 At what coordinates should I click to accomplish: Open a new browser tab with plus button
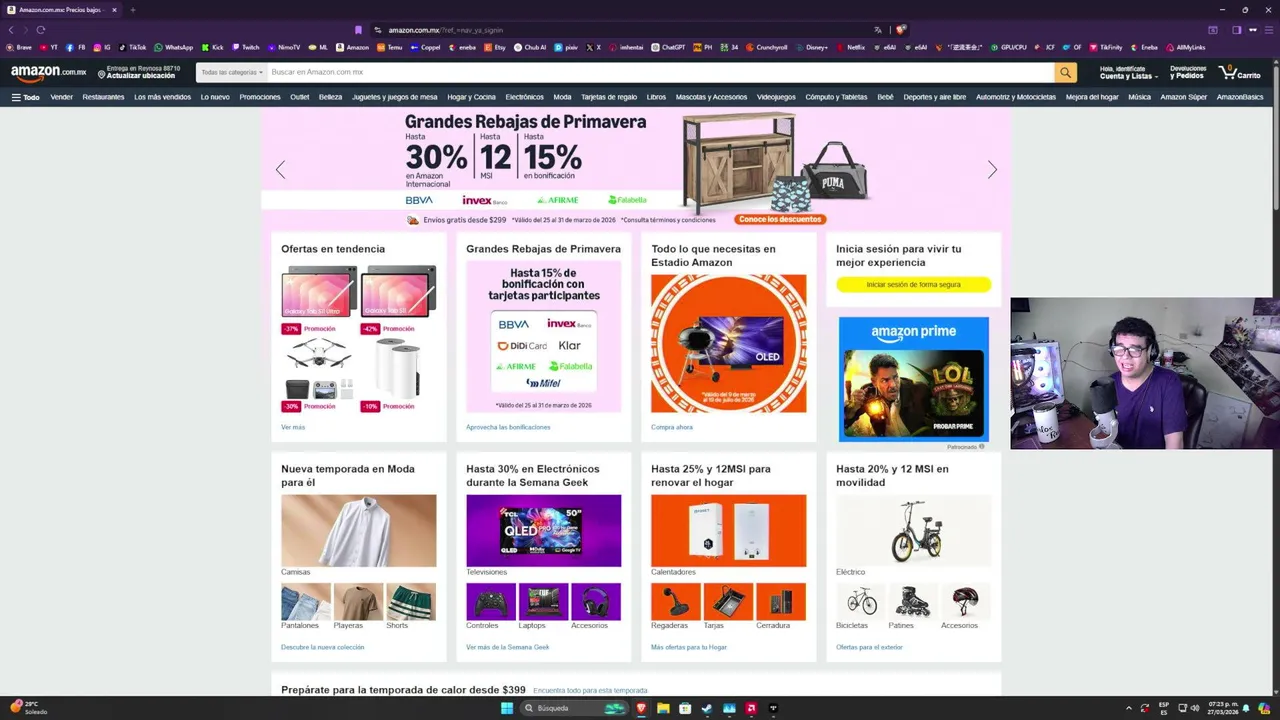click(x=132, y=10)
